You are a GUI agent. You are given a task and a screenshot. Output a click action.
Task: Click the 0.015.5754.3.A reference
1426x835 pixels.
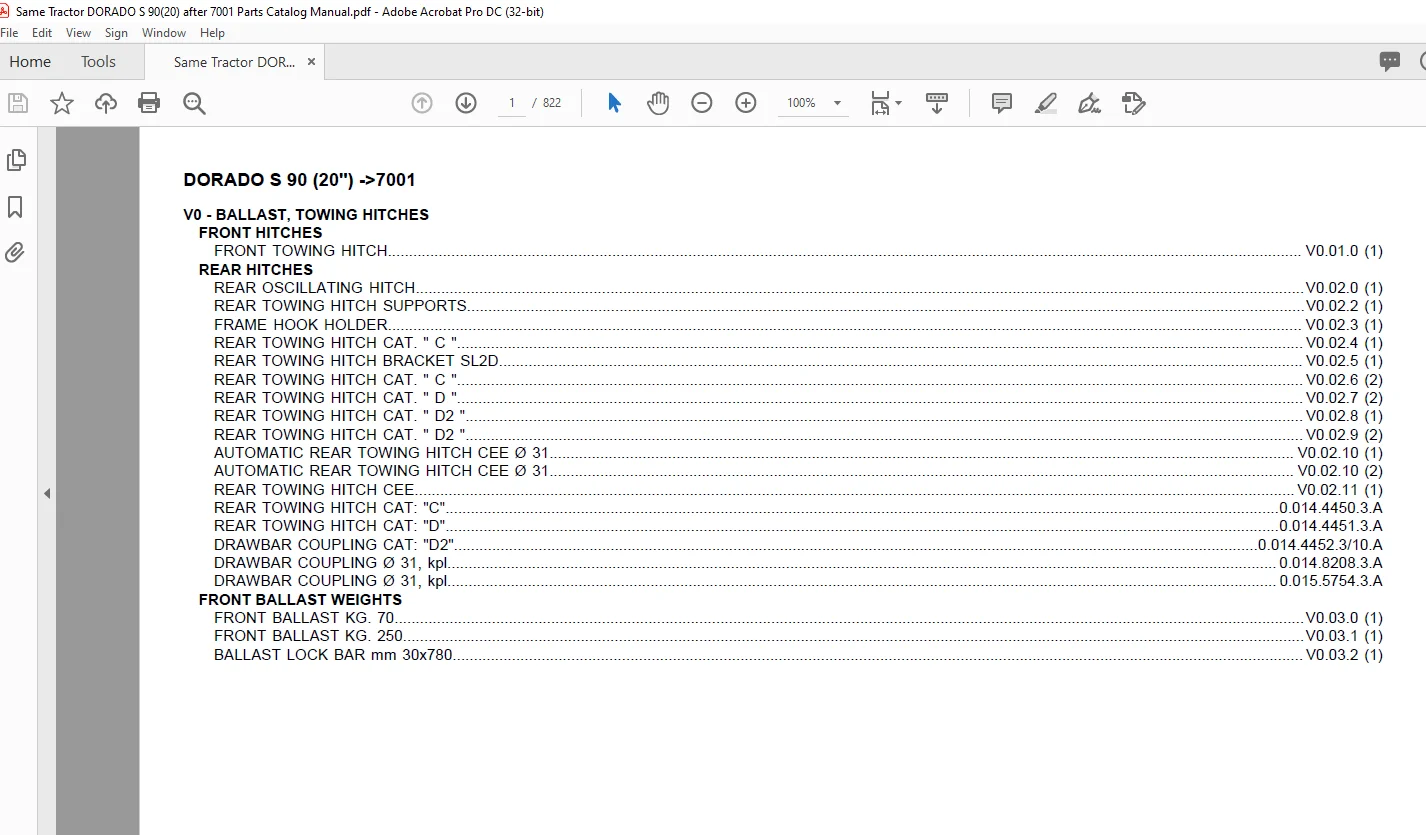click(x=1331, y=581)
